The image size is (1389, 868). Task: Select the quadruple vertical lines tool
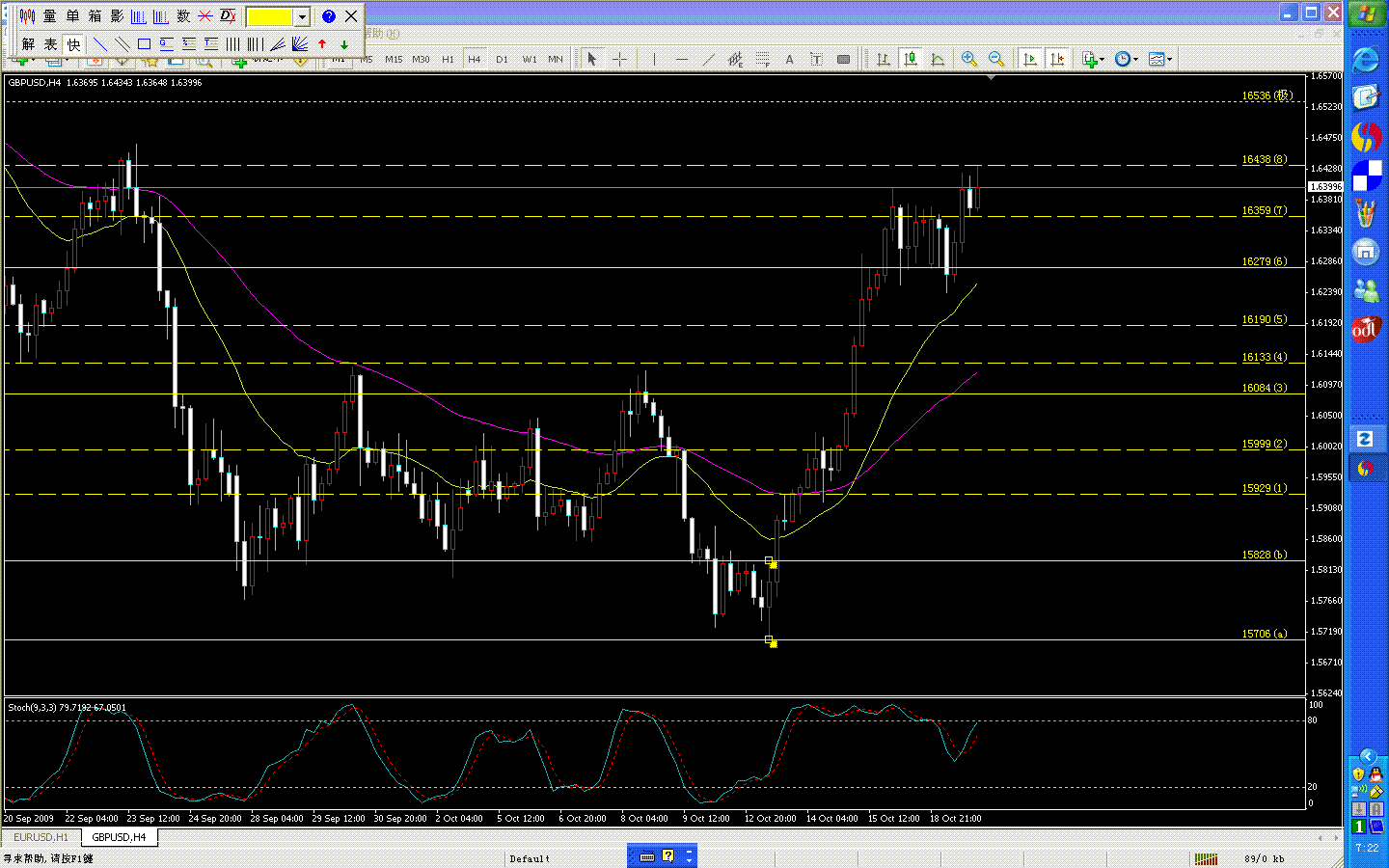[255, 44]
